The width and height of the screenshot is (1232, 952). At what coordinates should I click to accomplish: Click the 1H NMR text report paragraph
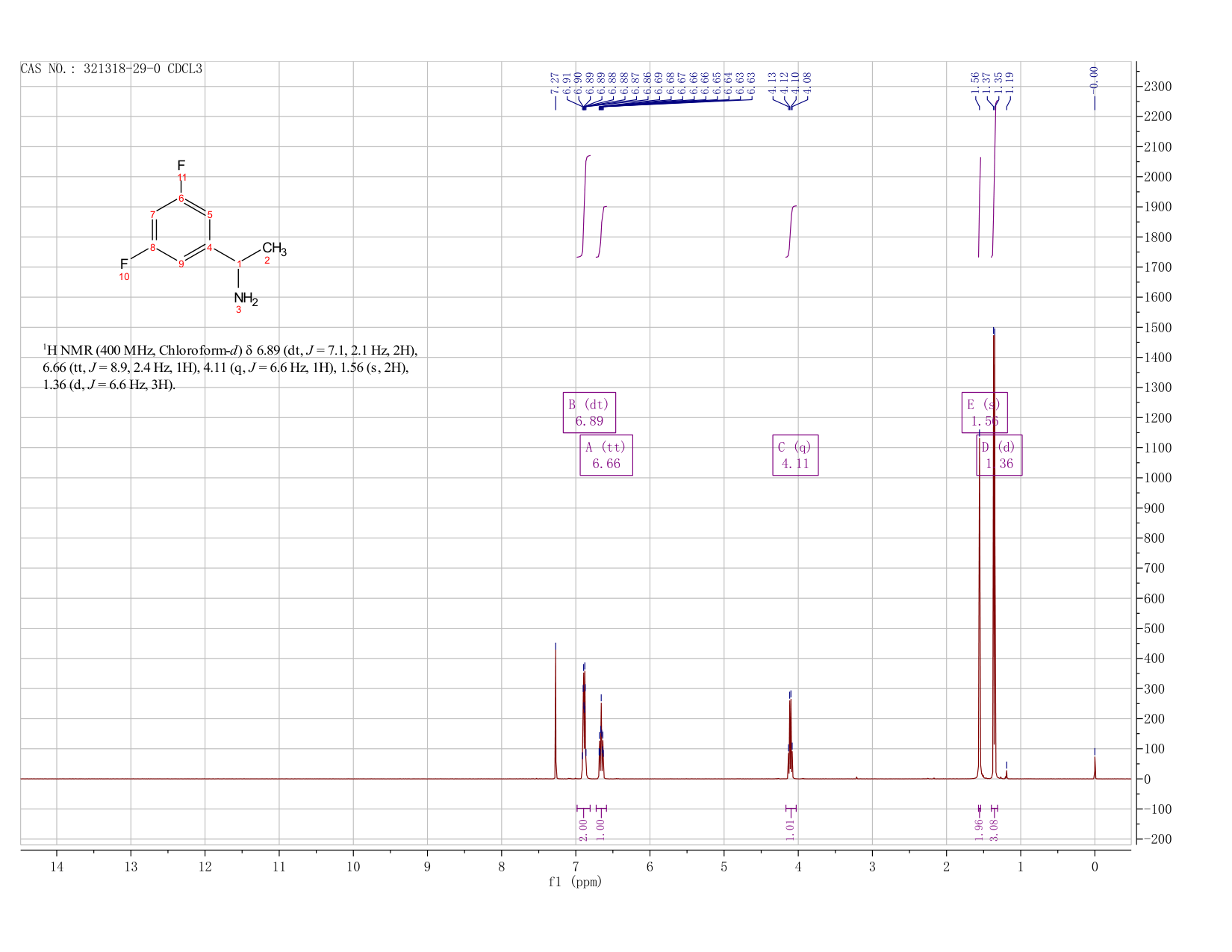[230, 367]
